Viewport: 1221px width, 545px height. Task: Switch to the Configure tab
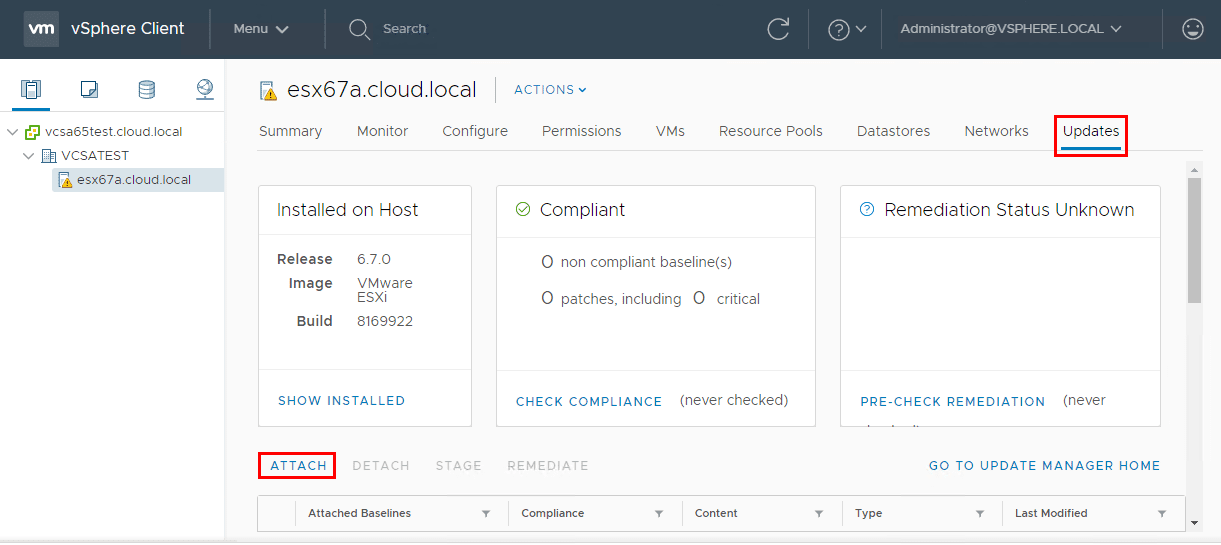(475, 131)
